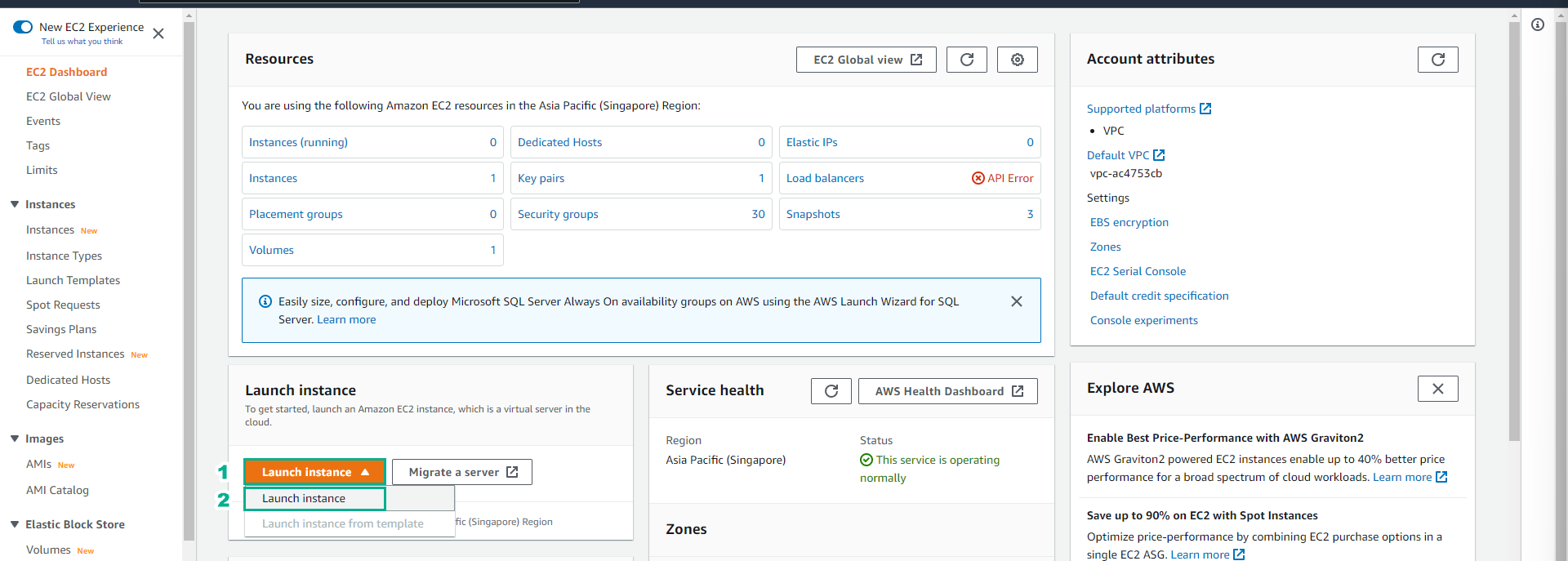Refresh the Resources panel
The image size is (1568, 561).
(967, 60)
